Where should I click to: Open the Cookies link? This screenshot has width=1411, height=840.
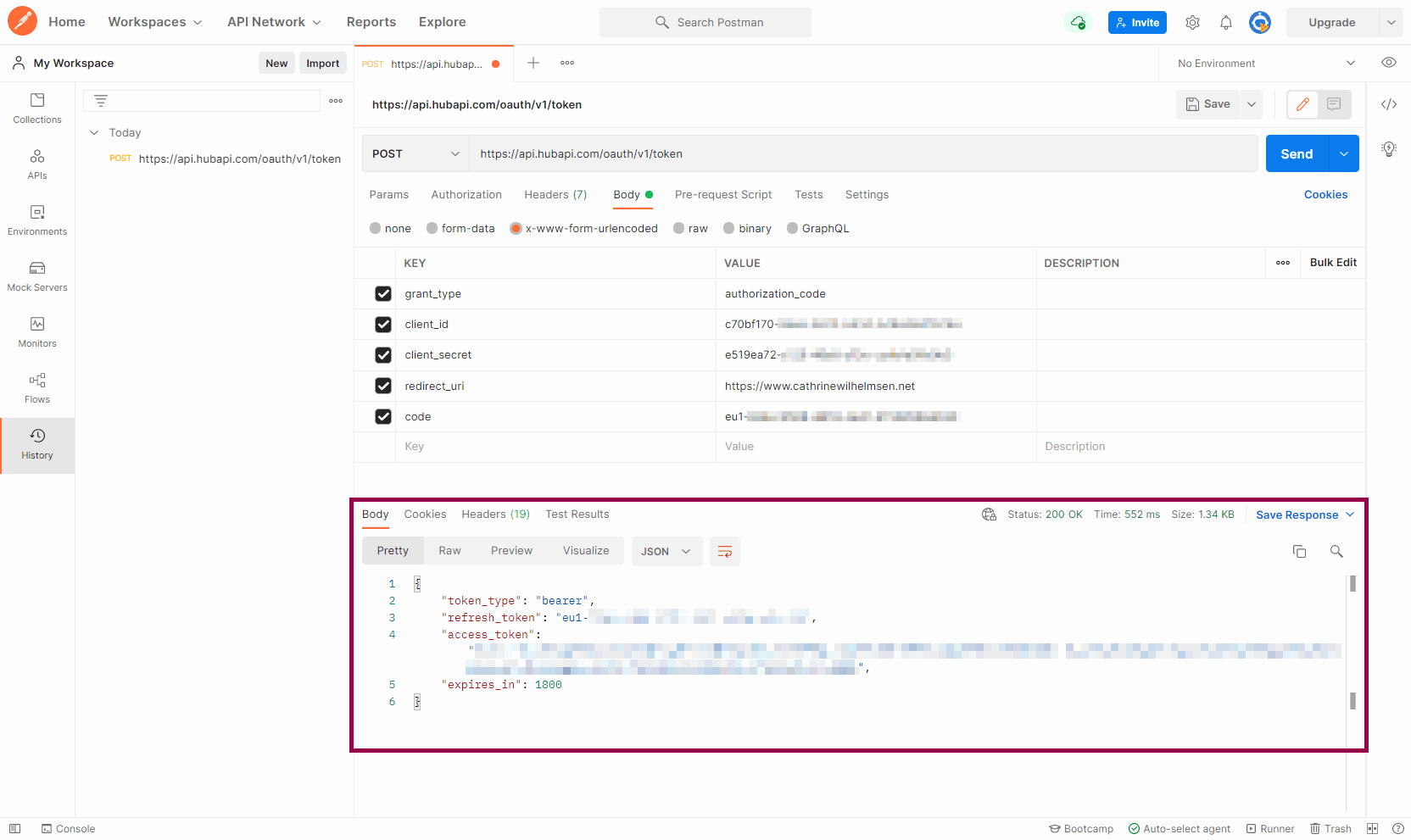[x=1325, y=195]
